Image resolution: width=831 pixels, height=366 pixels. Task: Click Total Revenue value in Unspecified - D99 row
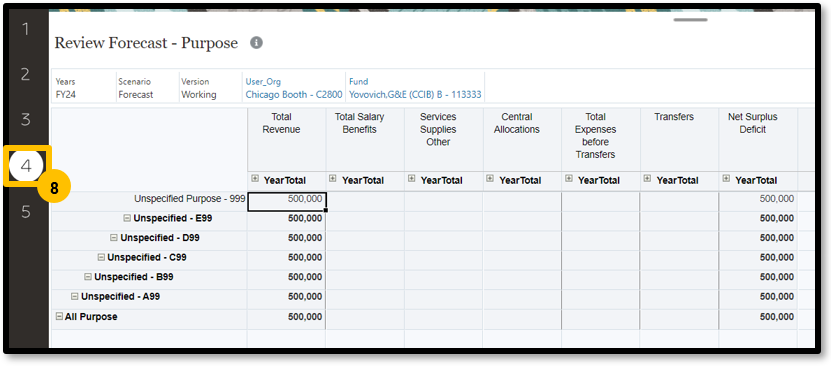(305, 238)
